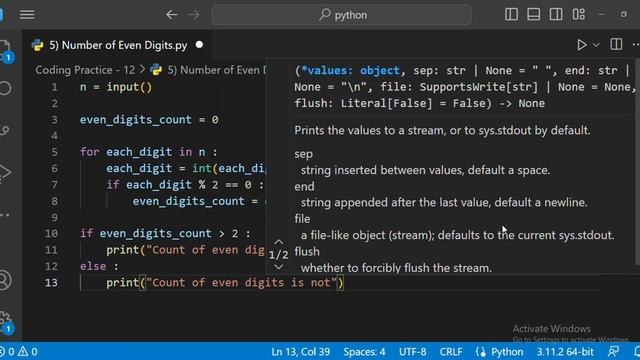
Task: Click the 'else :' code line
Action: pos(99,266)
